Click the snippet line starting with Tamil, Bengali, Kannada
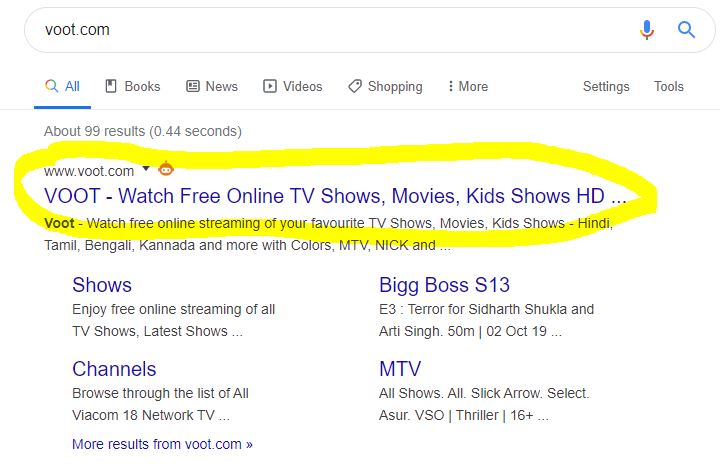Image resolution: width=720 pixels, height=472 pixels. [x=247, y=245]
